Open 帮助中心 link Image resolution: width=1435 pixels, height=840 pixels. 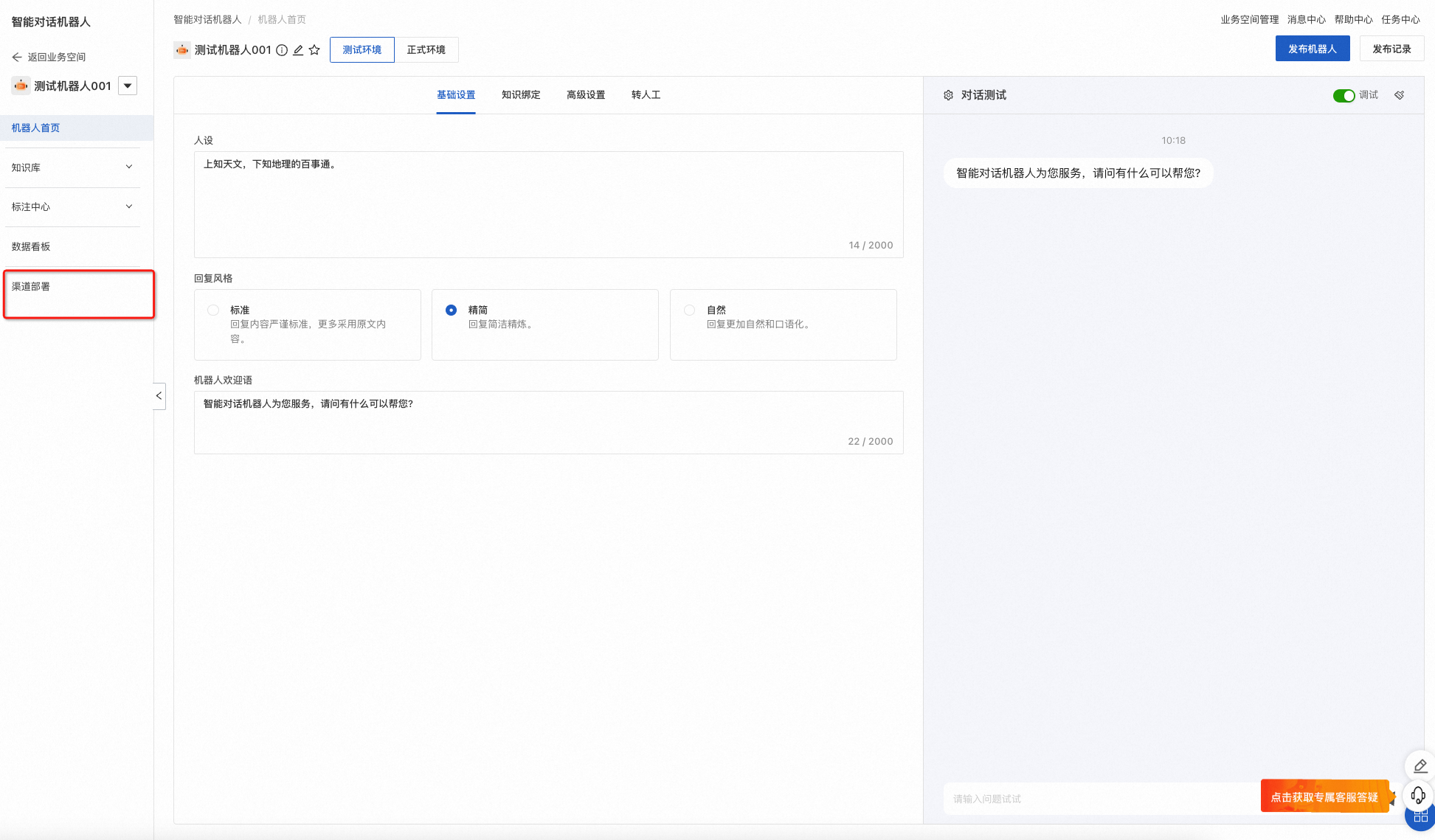point(1353,20)
